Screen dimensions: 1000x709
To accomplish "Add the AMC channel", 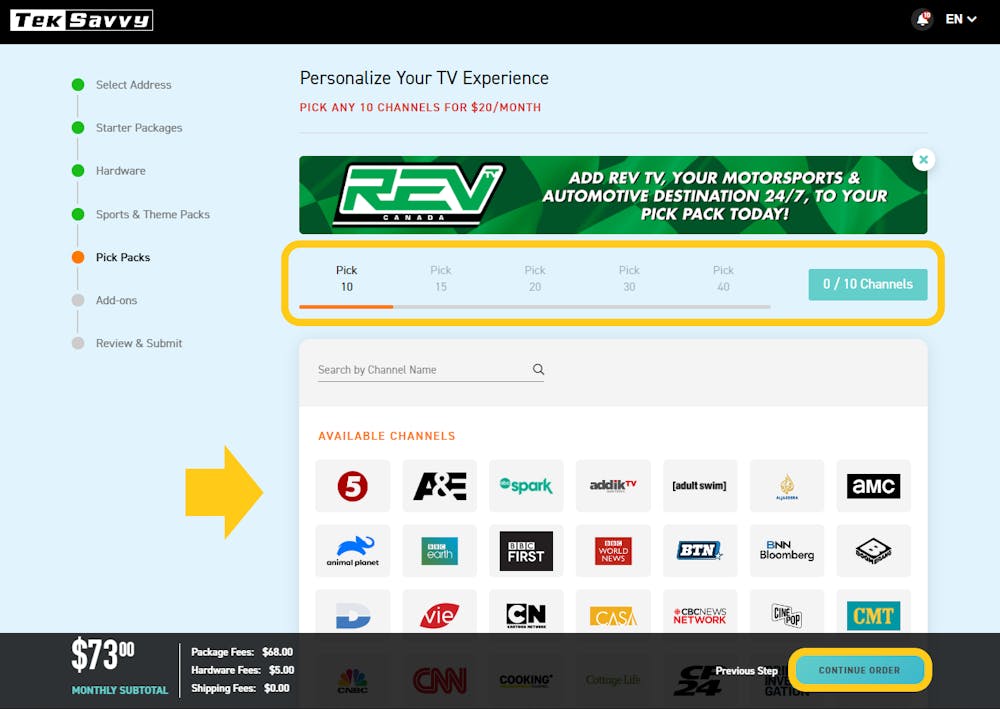I will pos(874,486).
